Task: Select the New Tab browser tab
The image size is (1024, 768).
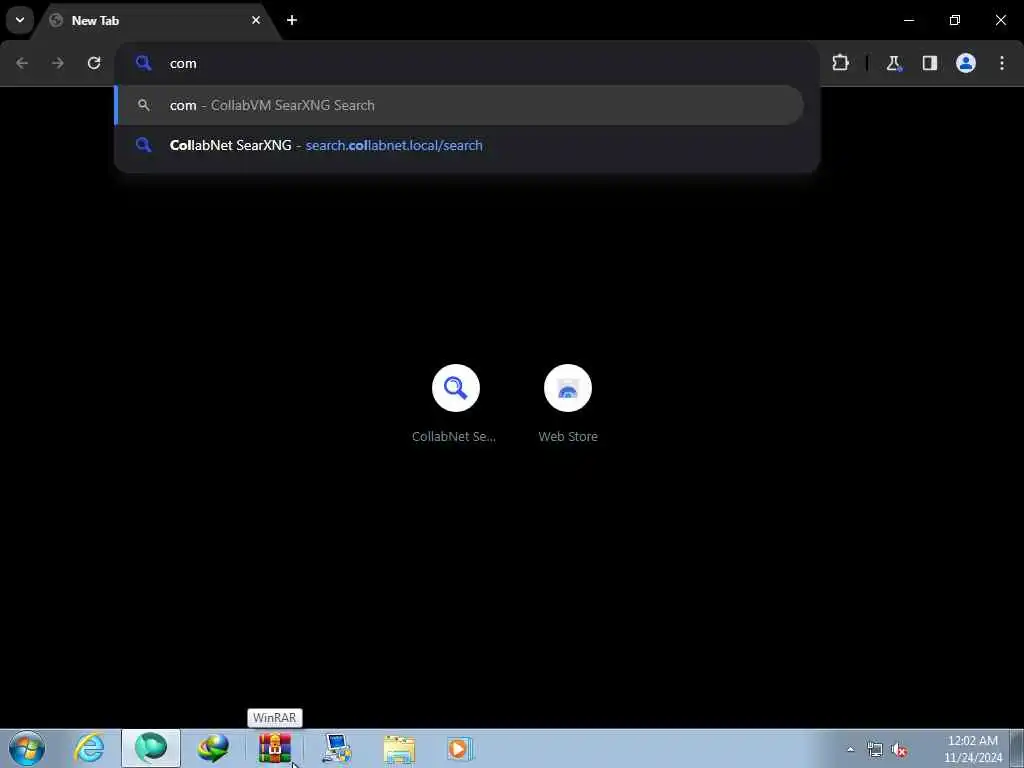Action: click(157, 21)
